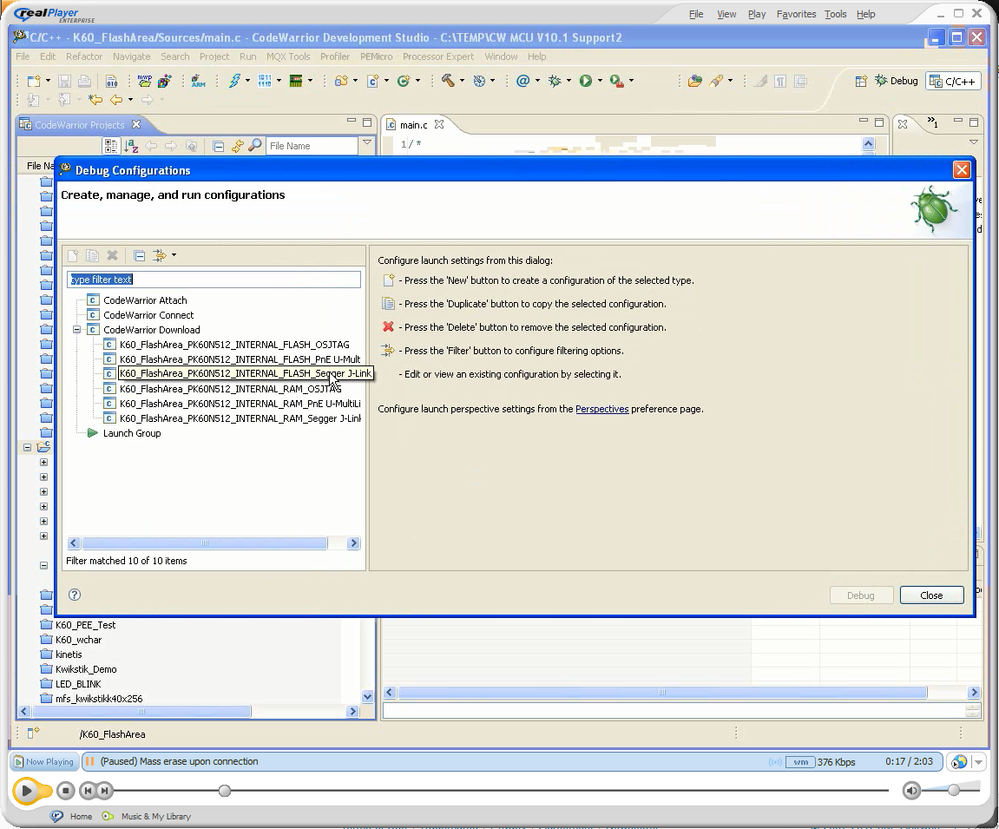The height and width of the screenshot is (829, 999).
Task: Click the Open Perspective icon
Action: tap(860, 81)
